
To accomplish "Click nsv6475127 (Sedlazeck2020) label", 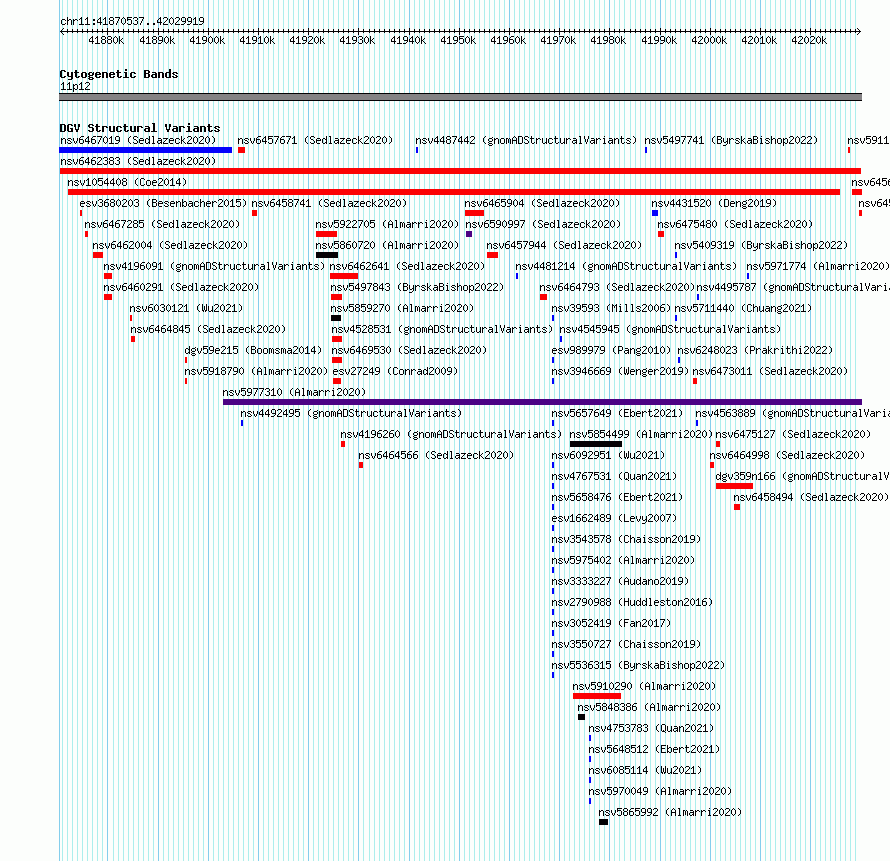I will [793, 434].
